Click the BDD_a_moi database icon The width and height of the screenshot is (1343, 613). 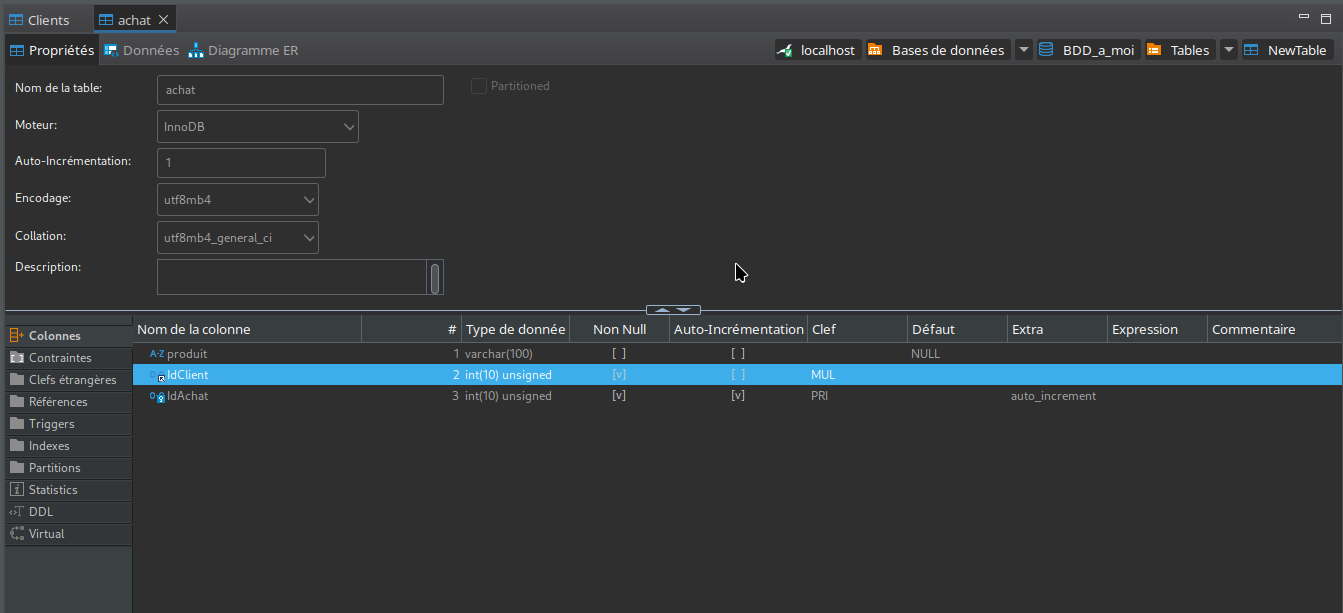1047,50
